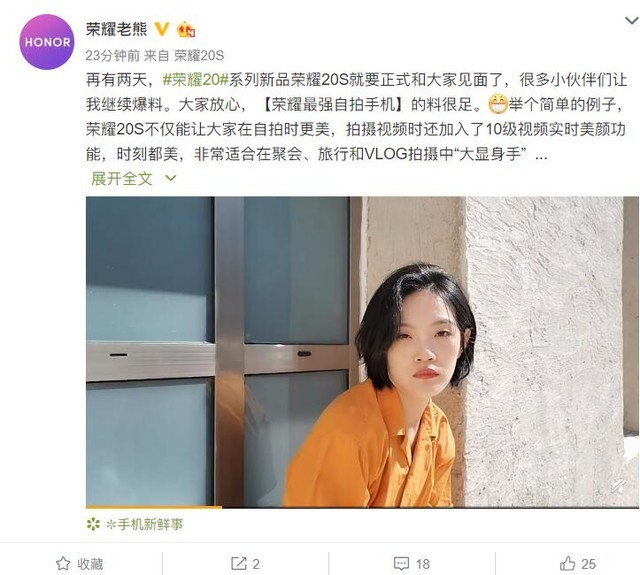Viewport: 640px width, 575px height.
Task: Repost using the share icon showing 2
Action: 245,564
